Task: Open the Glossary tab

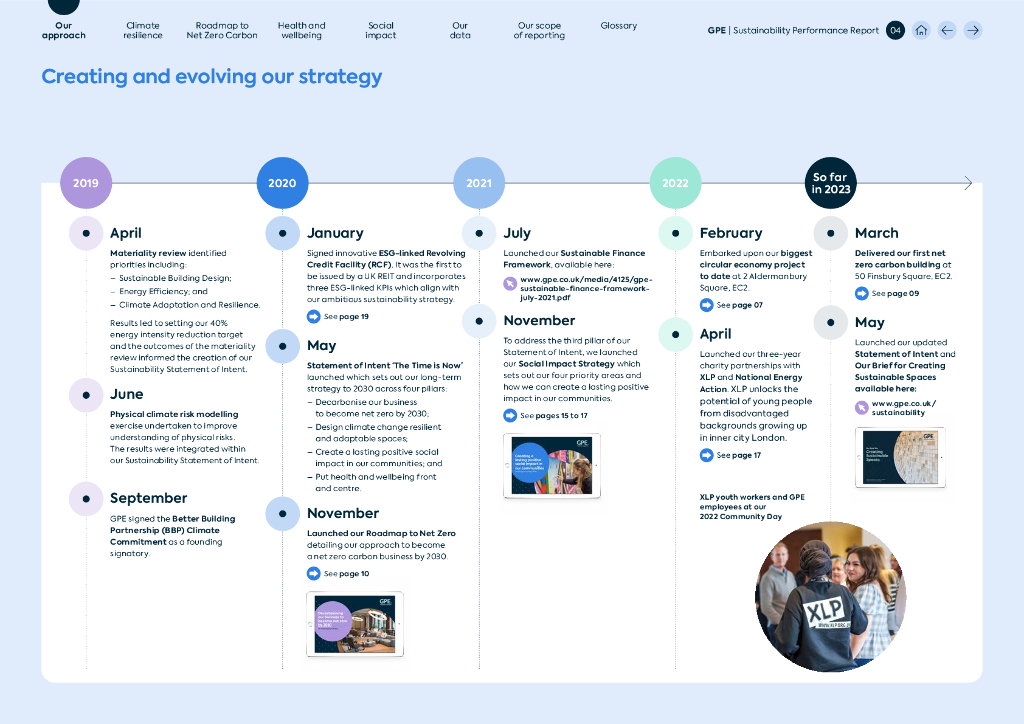Action: pos(618,25)
